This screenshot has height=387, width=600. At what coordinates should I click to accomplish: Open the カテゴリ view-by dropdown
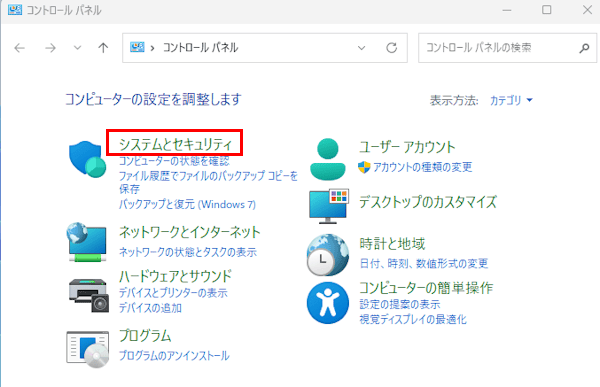(x=511, y=100)
